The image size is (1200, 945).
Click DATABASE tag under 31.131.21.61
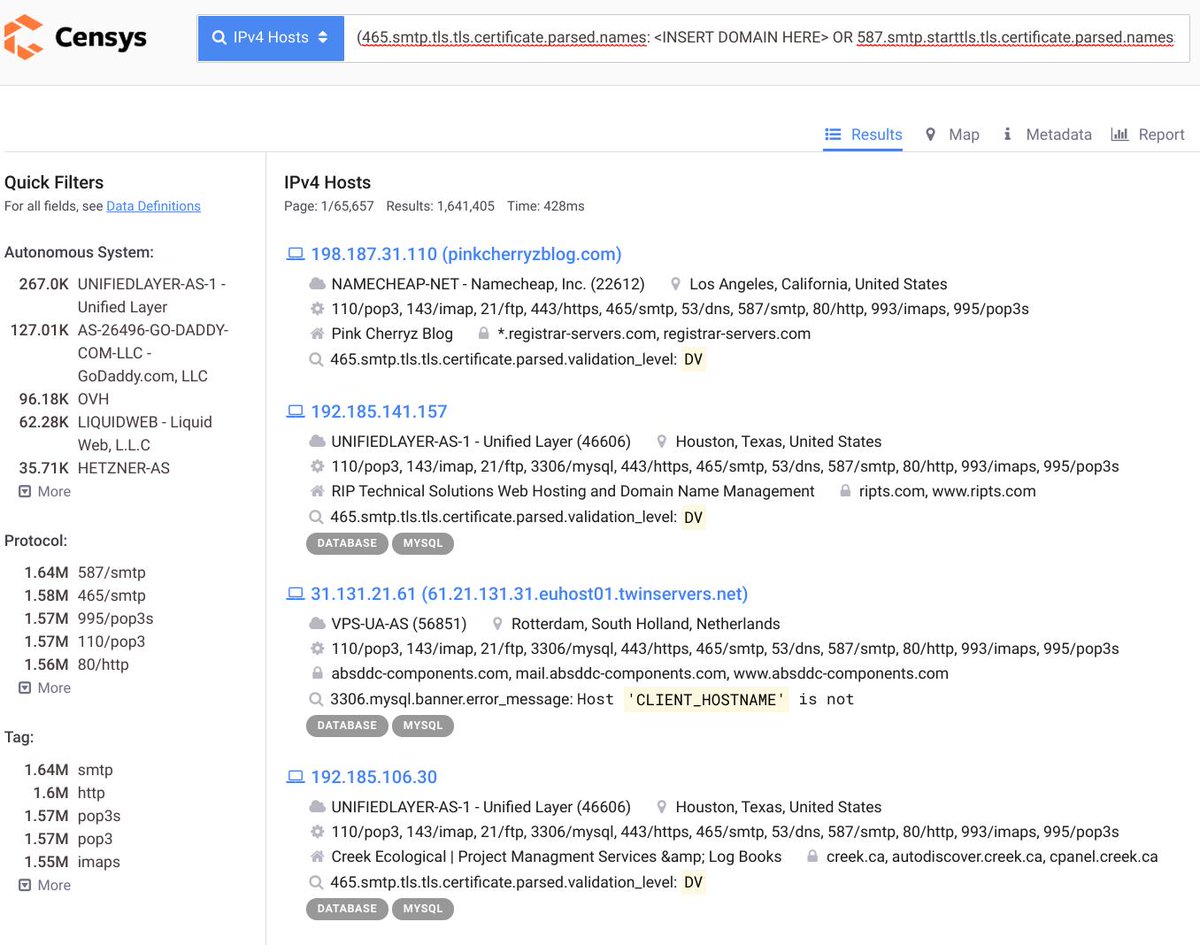(346, 726)
